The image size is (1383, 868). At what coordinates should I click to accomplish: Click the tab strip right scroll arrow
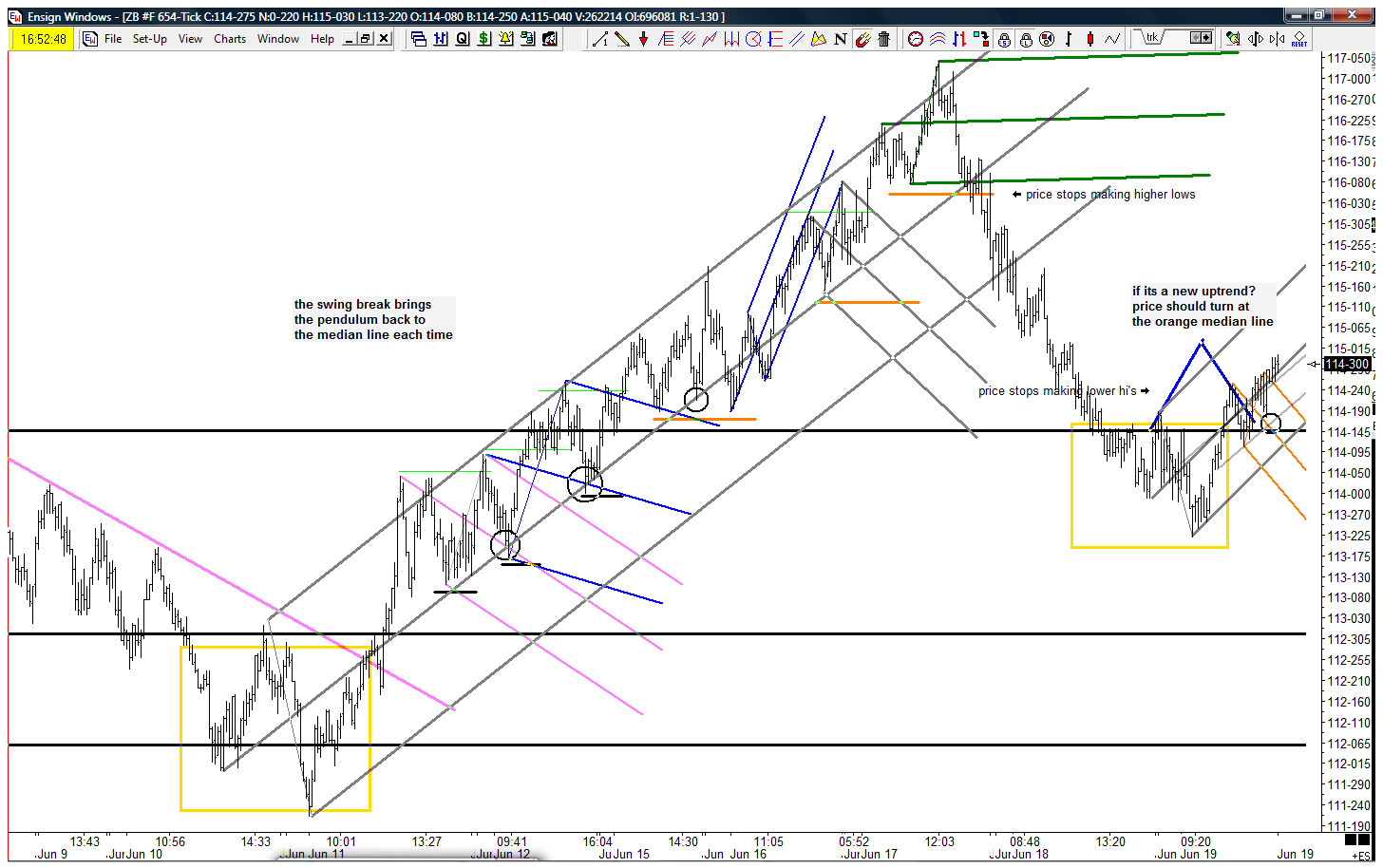pos(1206,38)
